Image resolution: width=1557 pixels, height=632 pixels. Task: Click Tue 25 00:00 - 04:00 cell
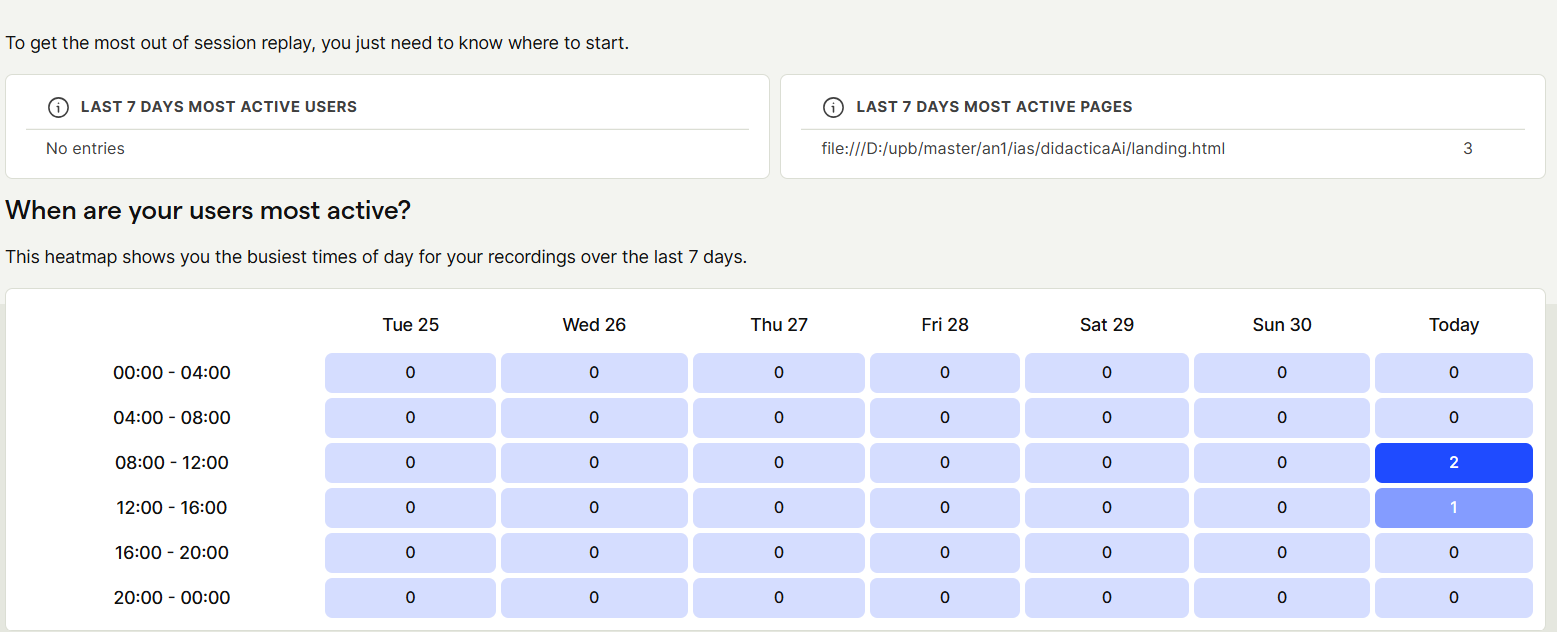pos(410,373)
